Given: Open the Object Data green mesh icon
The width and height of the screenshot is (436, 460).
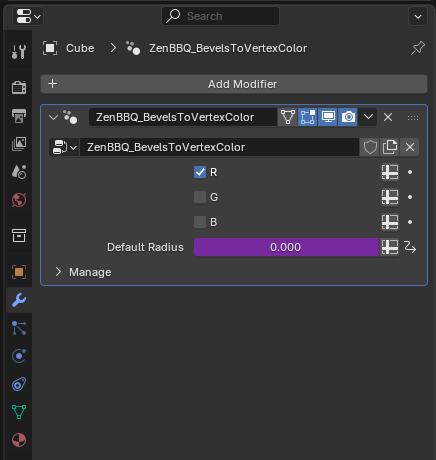Looking at the screenshot, I should pos(19,412).
